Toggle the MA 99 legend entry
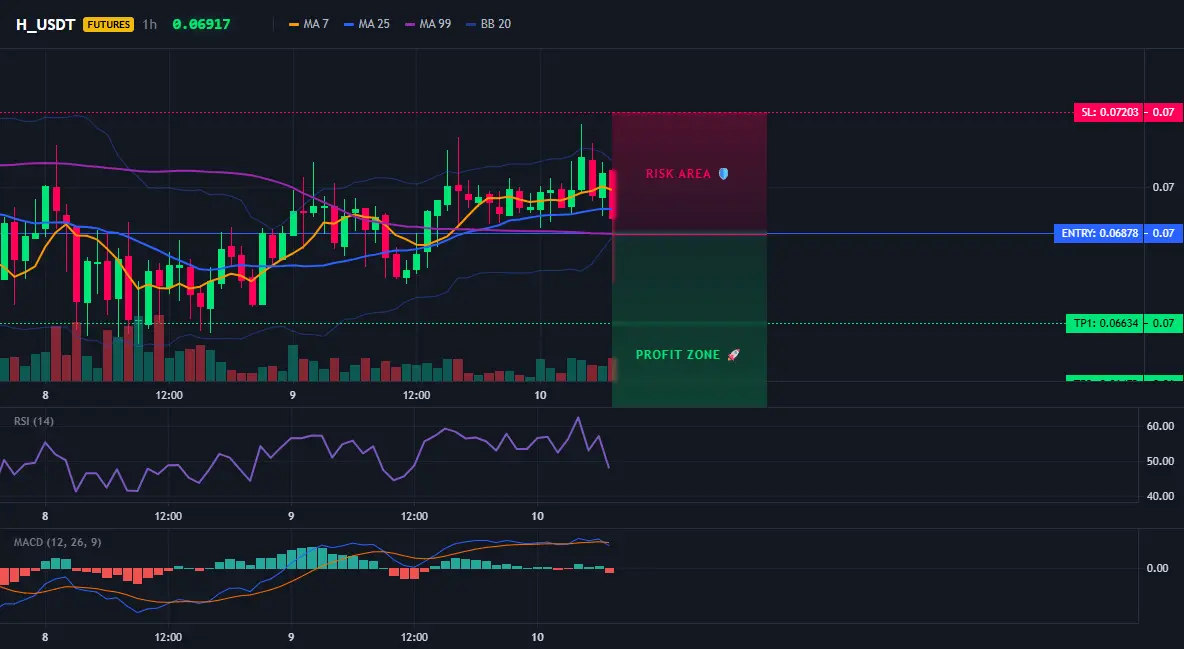Screen dimensions: 1184x649 pos(428,24)
